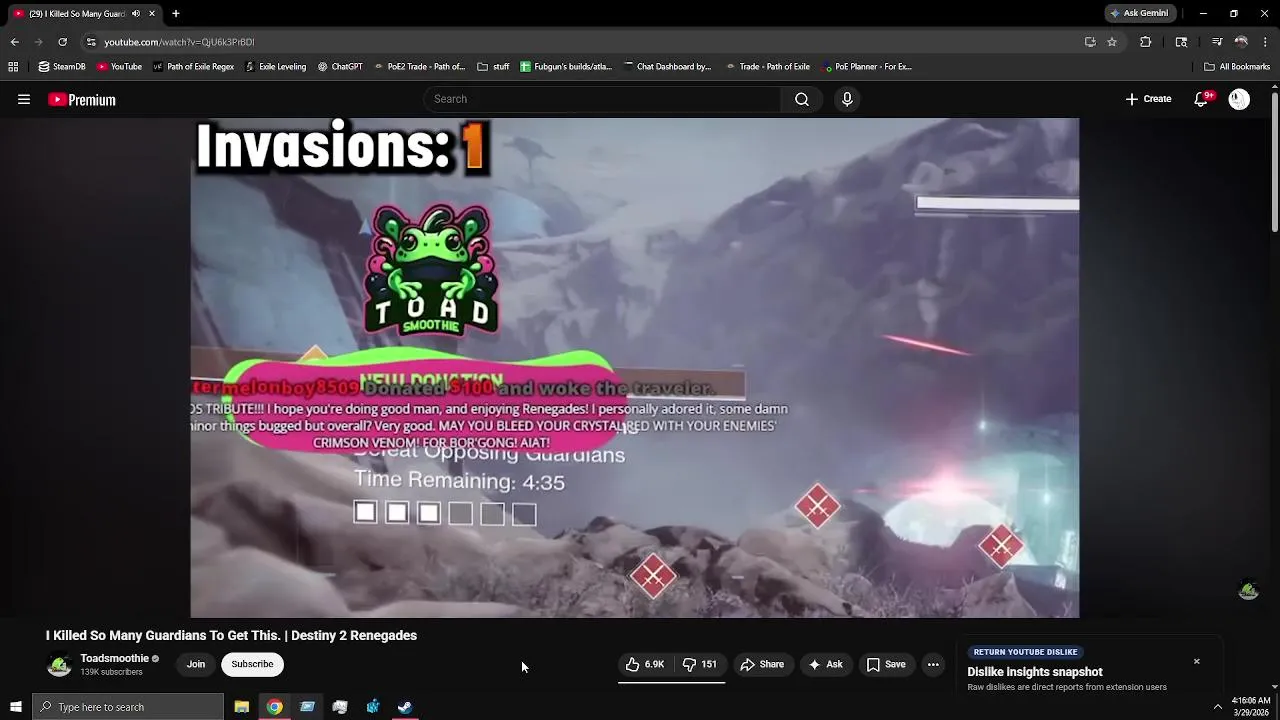The height and width of the screenshot is (720, 1280).
Task: Click the magnifier search button
Action: point(802,99)
